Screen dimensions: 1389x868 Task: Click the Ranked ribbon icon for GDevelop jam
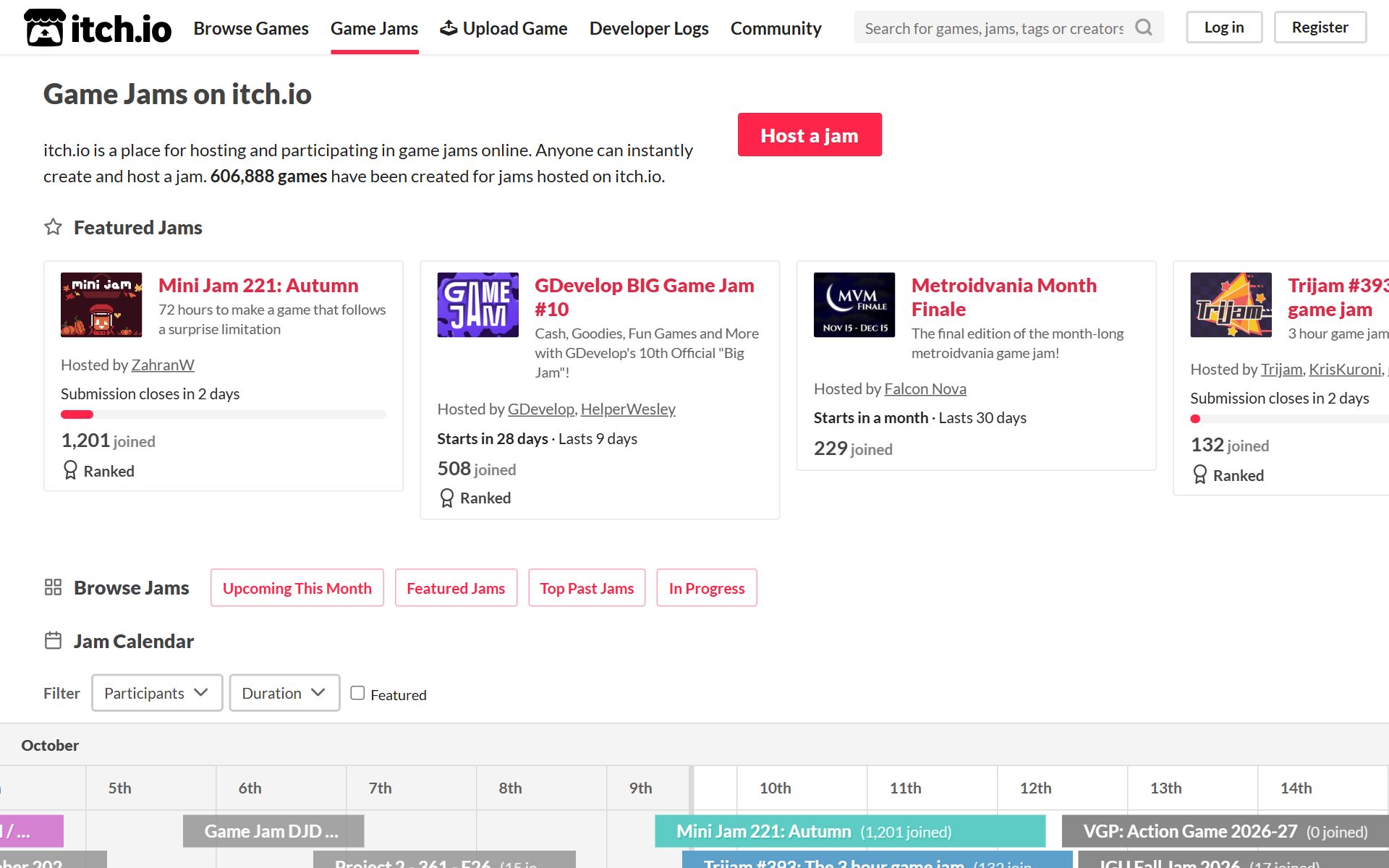[446, 498]
